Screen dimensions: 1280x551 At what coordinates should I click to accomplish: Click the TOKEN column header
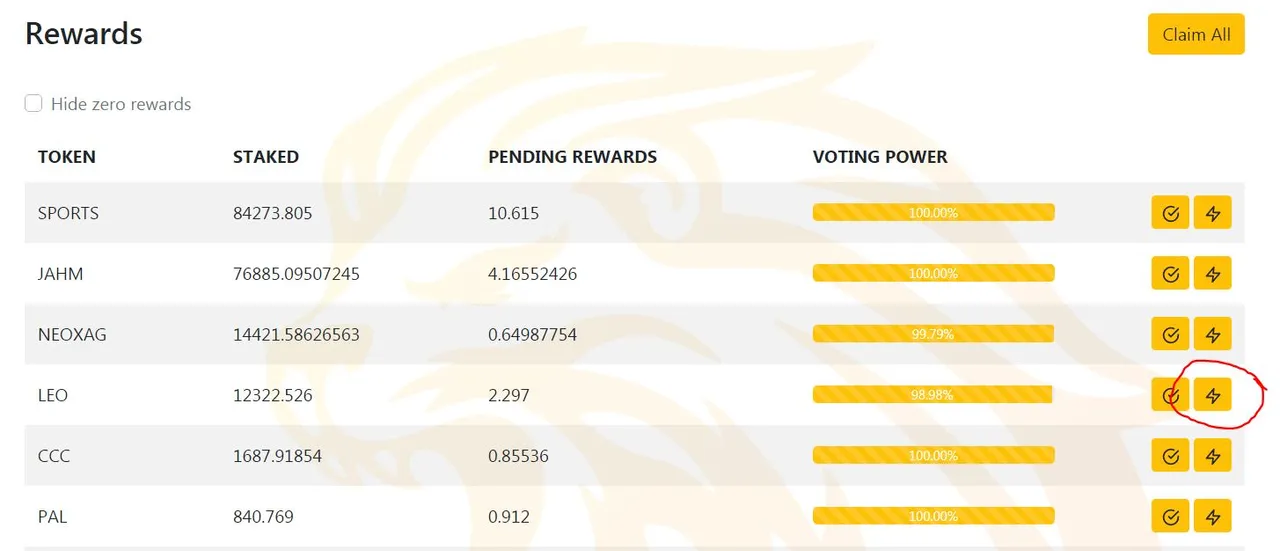pos(67,157)
